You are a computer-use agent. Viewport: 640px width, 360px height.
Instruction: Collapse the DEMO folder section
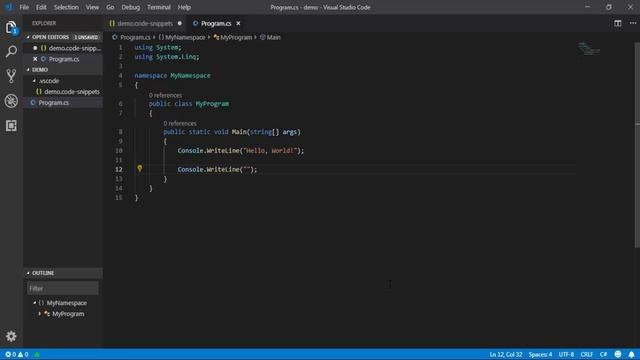click(x=28, y=70)
